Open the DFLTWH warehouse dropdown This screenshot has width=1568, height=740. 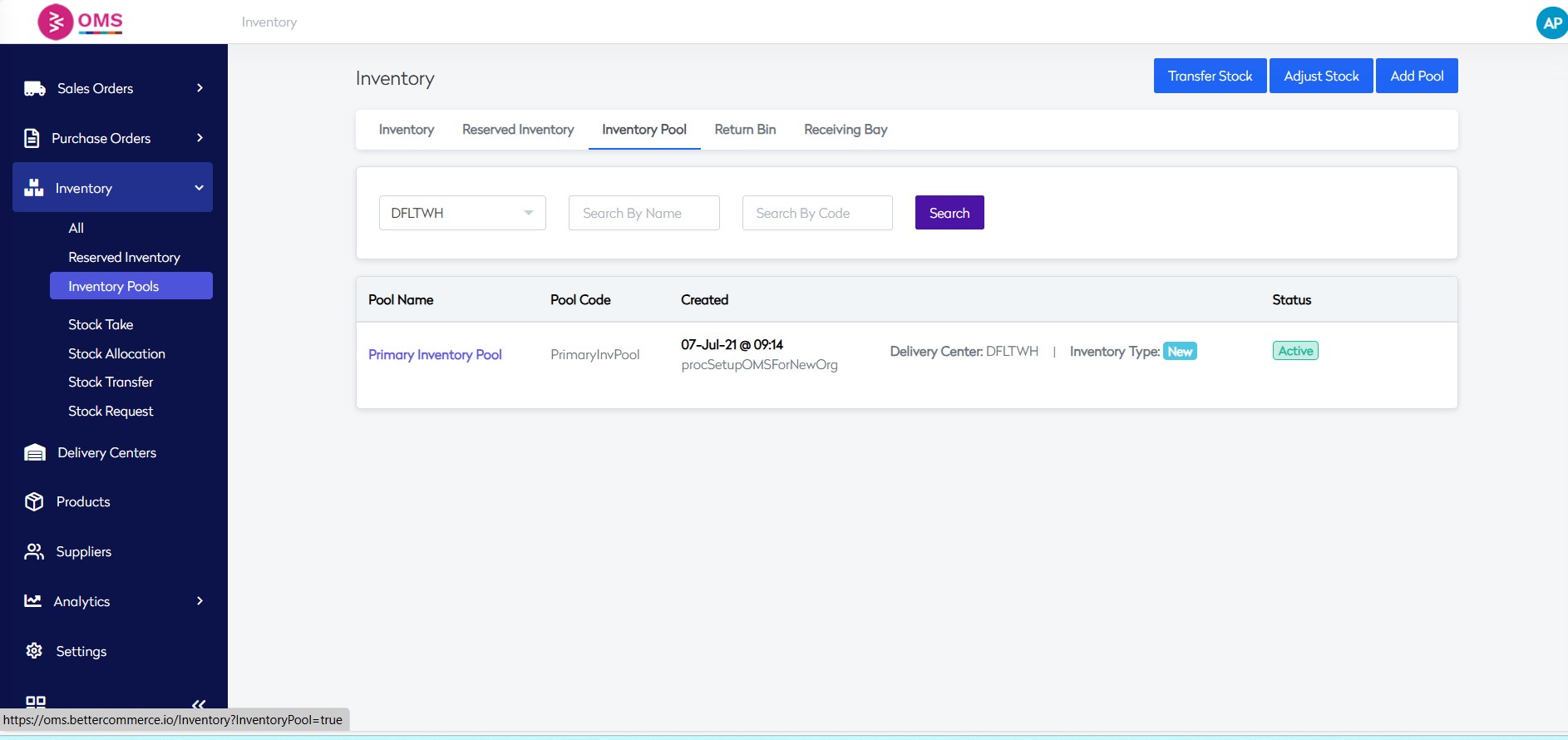(462, 213)
